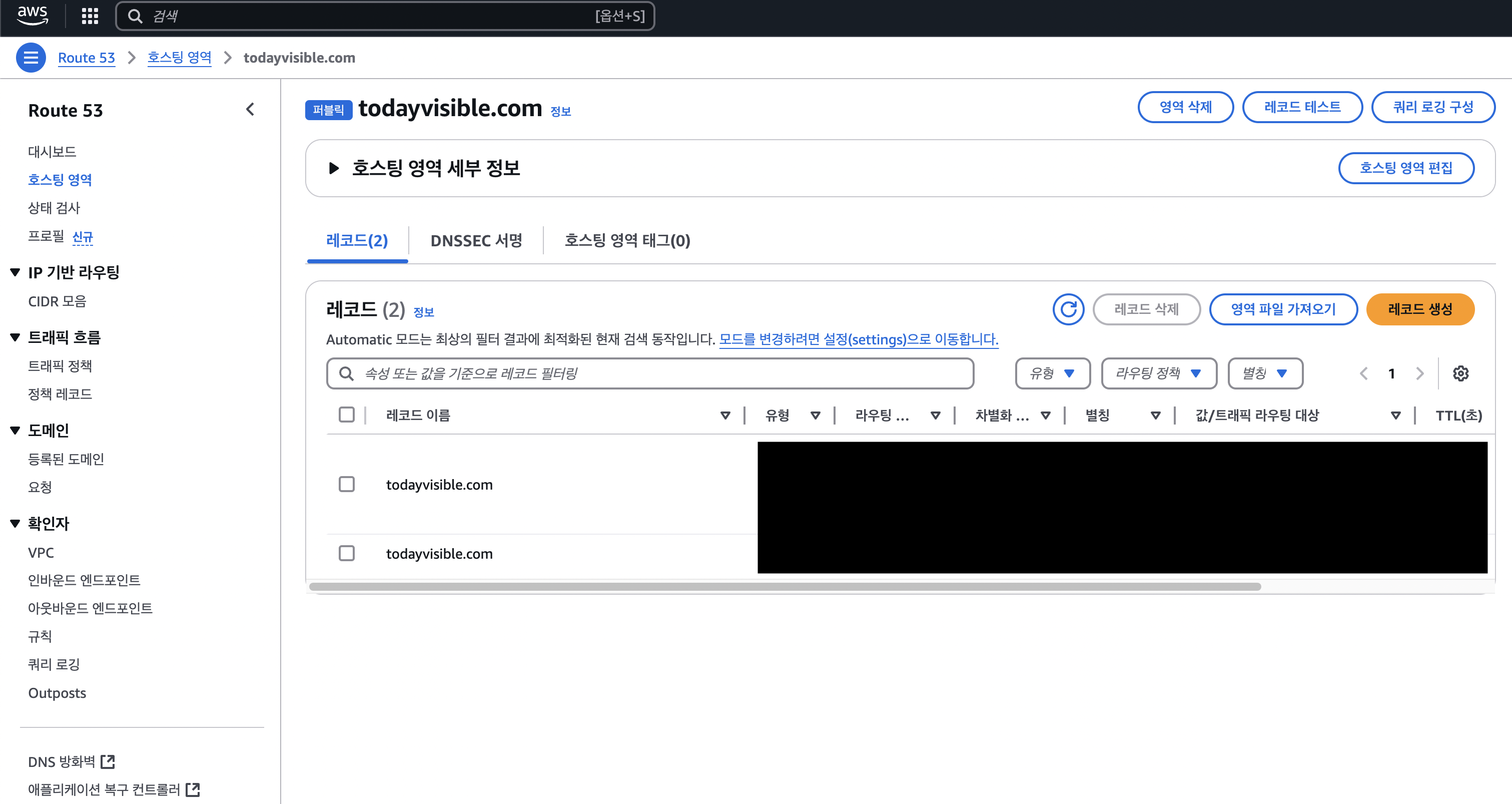Open 호스팅 영역 in the sidebar
The width and height of the screenshot is (1512, 804).
[x=60, y=180]
